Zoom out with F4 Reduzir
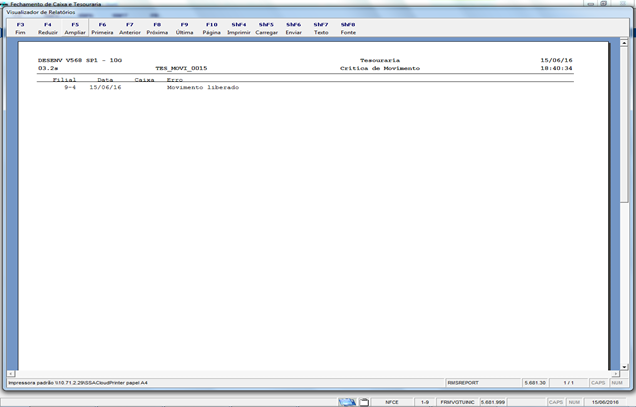The height and width of the screenshot is (407, 636). tap(47, 28)
